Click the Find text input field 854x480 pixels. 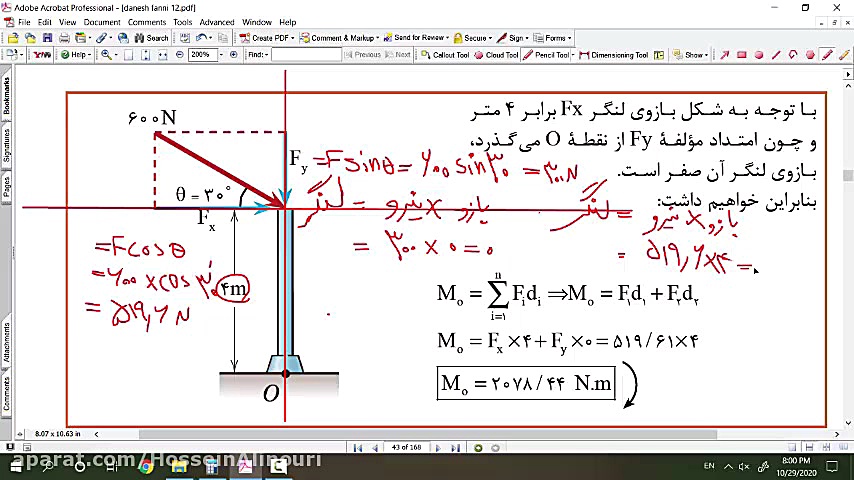point(306,55)
